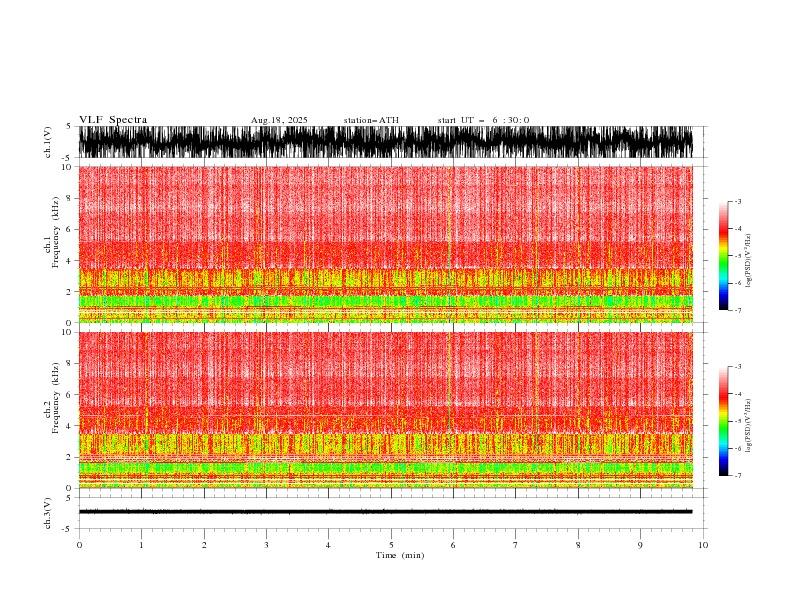Click the "-3" tick on ch.1 color bar
Screen dimensions: 792x612
(x=737, y=201)
